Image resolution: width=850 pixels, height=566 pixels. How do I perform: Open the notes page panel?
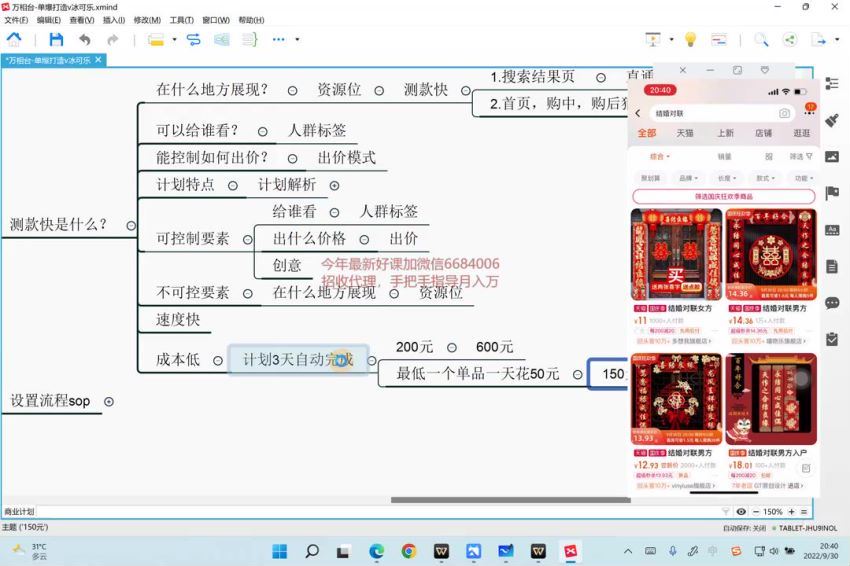pyautogui.click(x=832, y=266)
